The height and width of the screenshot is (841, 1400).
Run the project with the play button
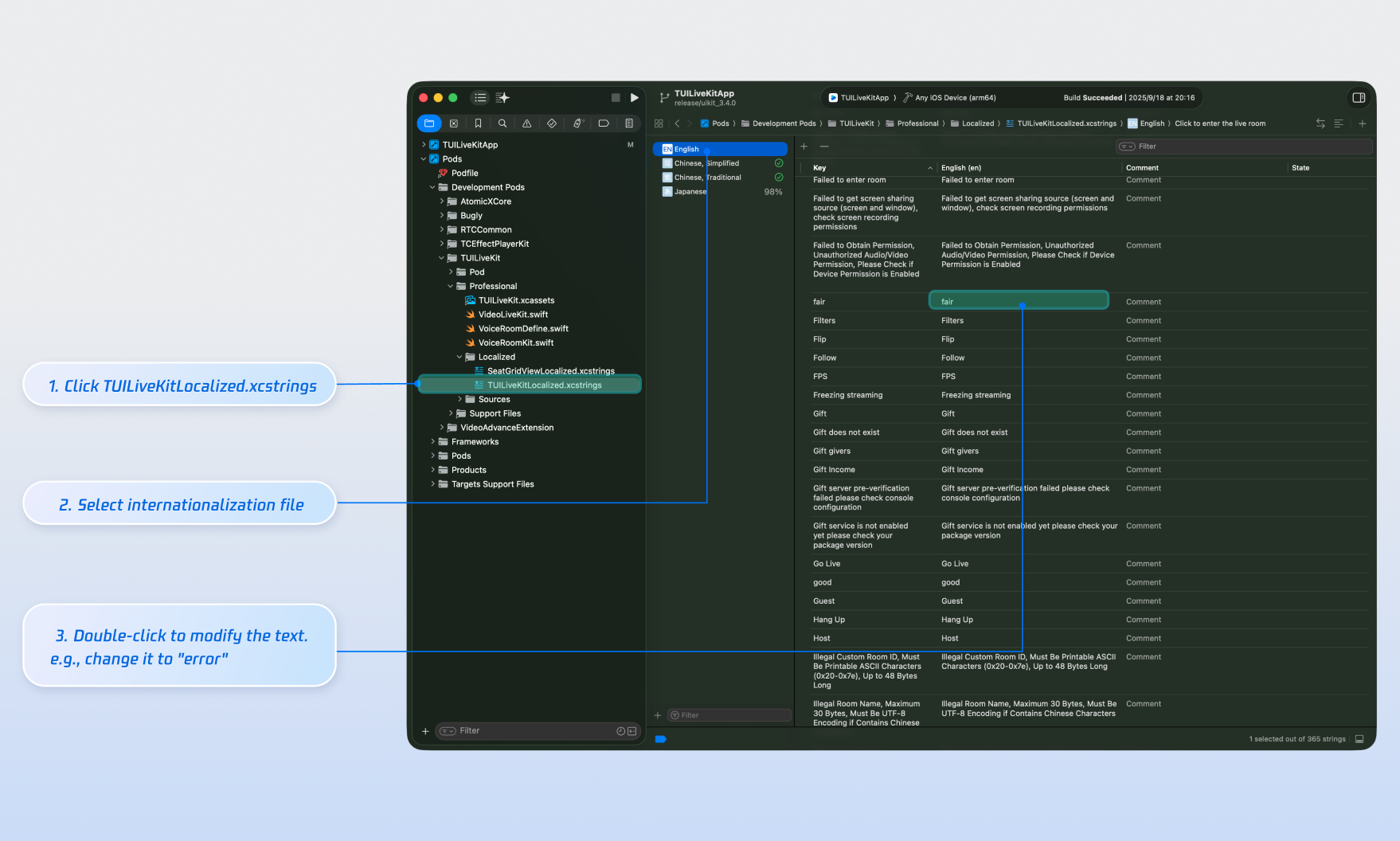click(634, 98)
